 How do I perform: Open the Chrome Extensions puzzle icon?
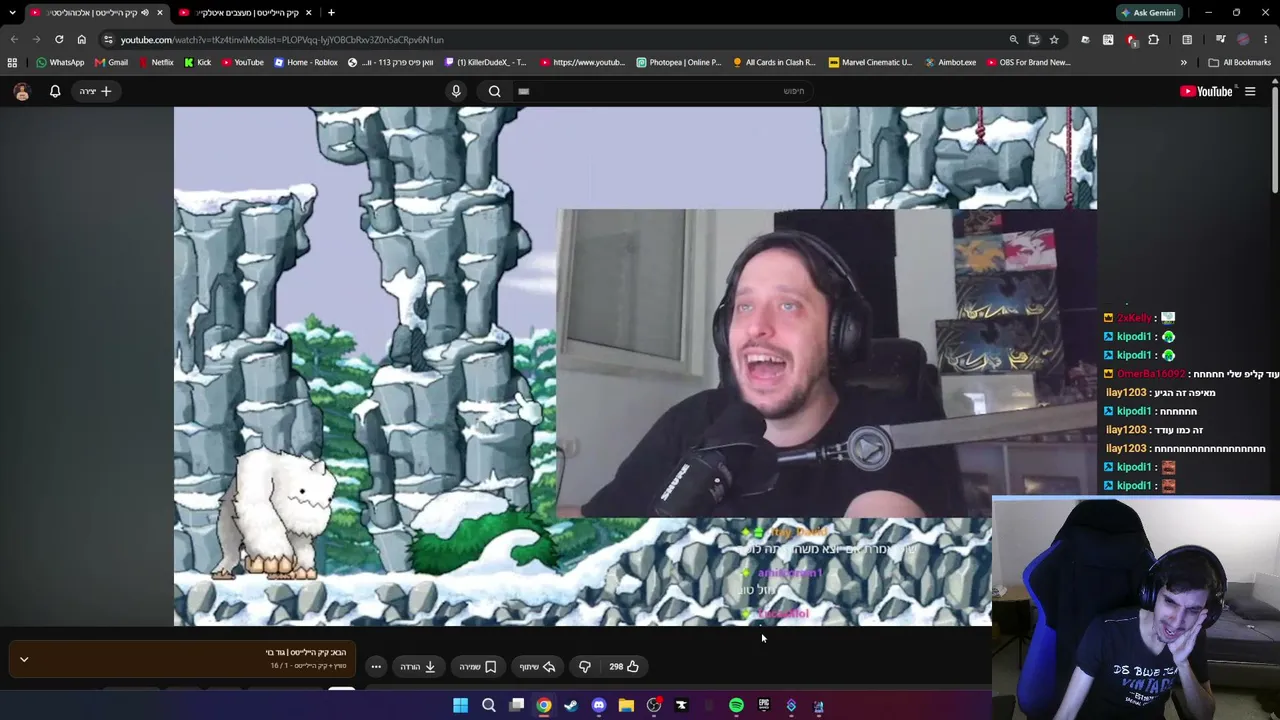[1154, 40]
